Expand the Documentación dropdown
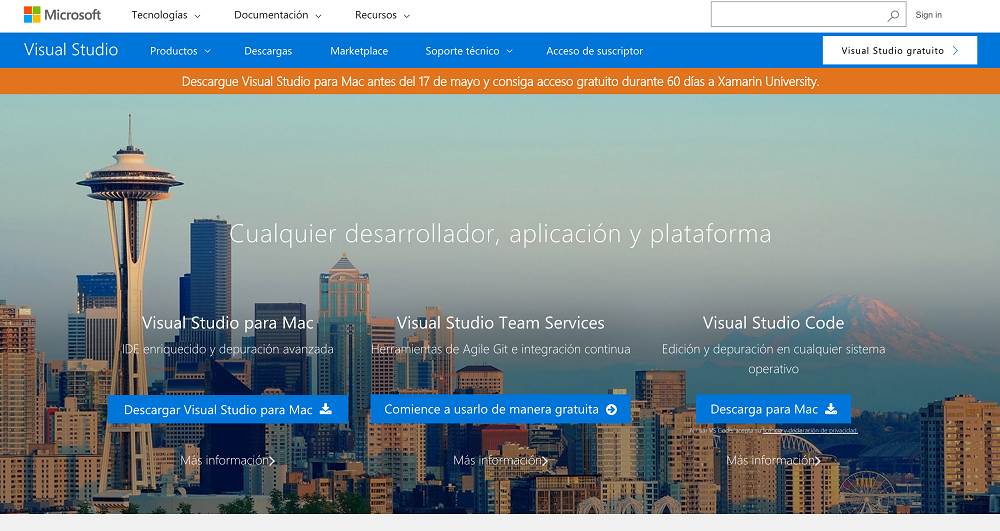The width and height of the screenshot is (1000, 531). tap(277, 15)
